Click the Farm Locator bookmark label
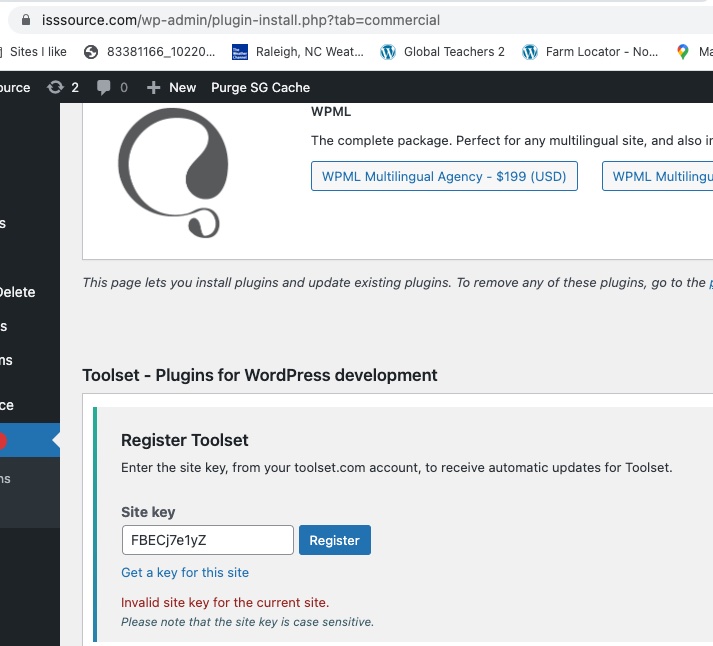 [x=602, y=52]
